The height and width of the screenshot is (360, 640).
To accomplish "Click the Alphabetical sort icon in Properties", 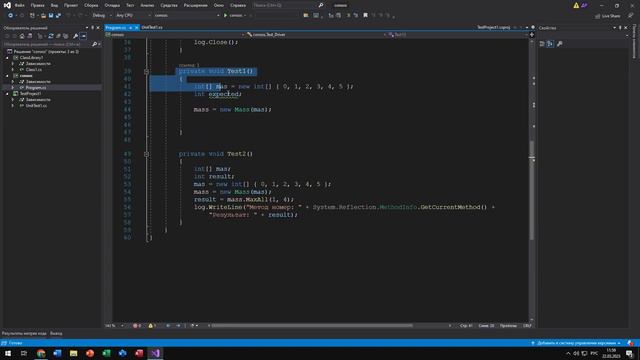I will (550, 44).
